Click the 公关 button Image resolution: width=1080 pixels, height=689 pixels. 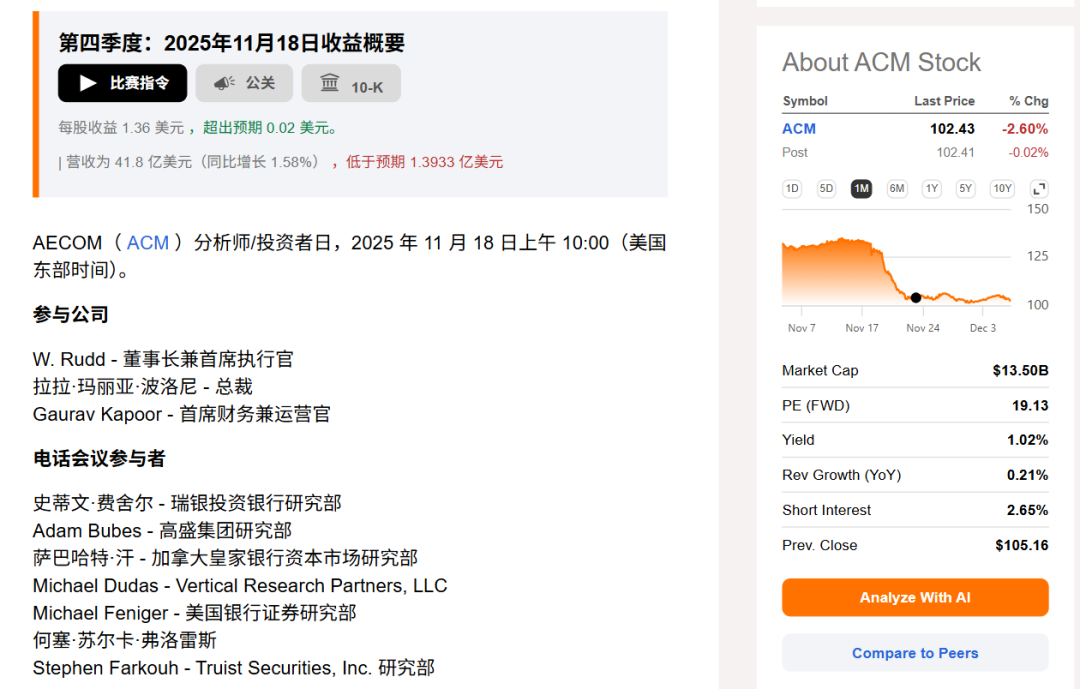[x=244, y=82]
